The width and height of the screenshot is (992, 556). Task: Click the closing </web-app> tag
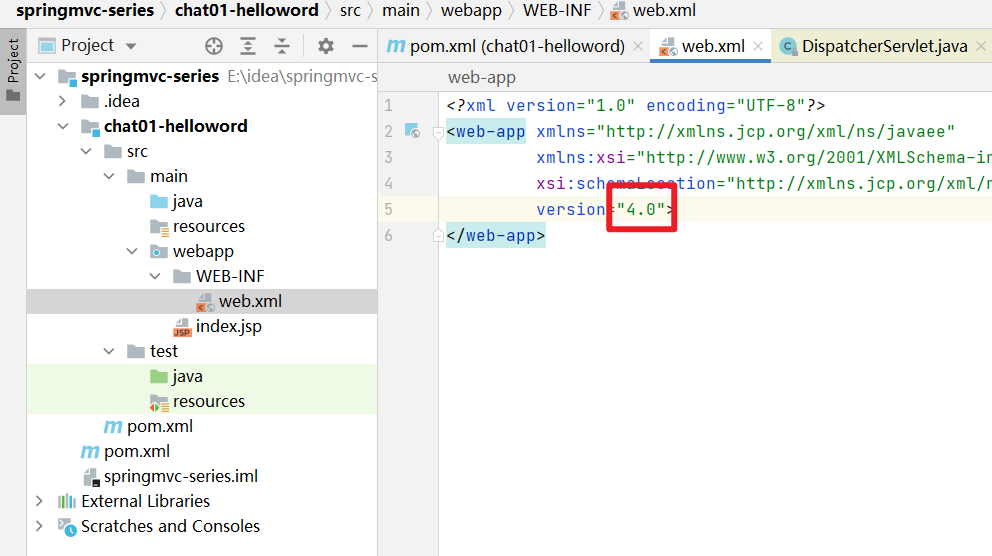[x=495, y=236]
